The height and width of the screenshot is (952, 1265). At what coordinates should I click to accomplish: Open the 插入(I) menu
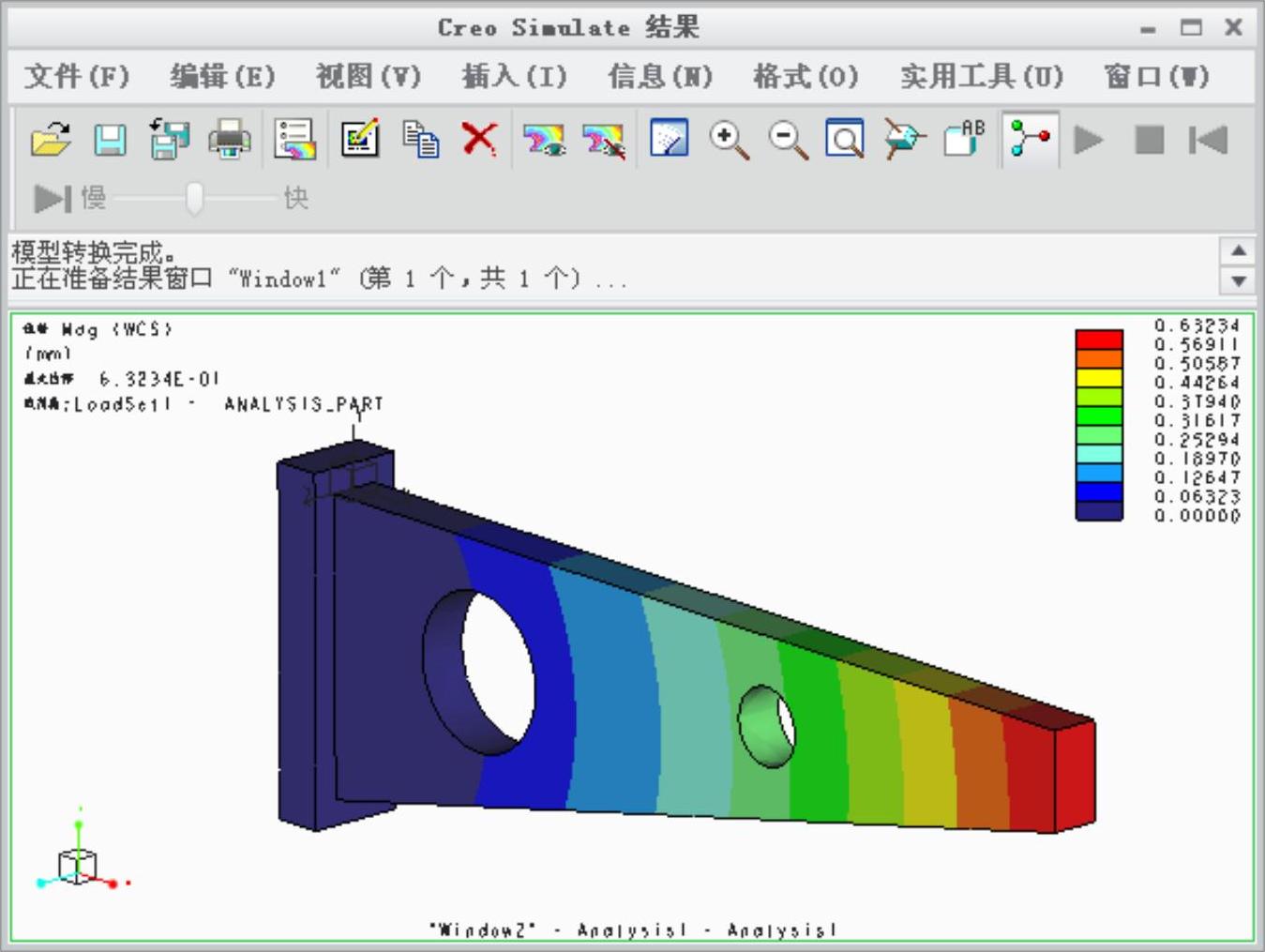[x=515, y=76]
